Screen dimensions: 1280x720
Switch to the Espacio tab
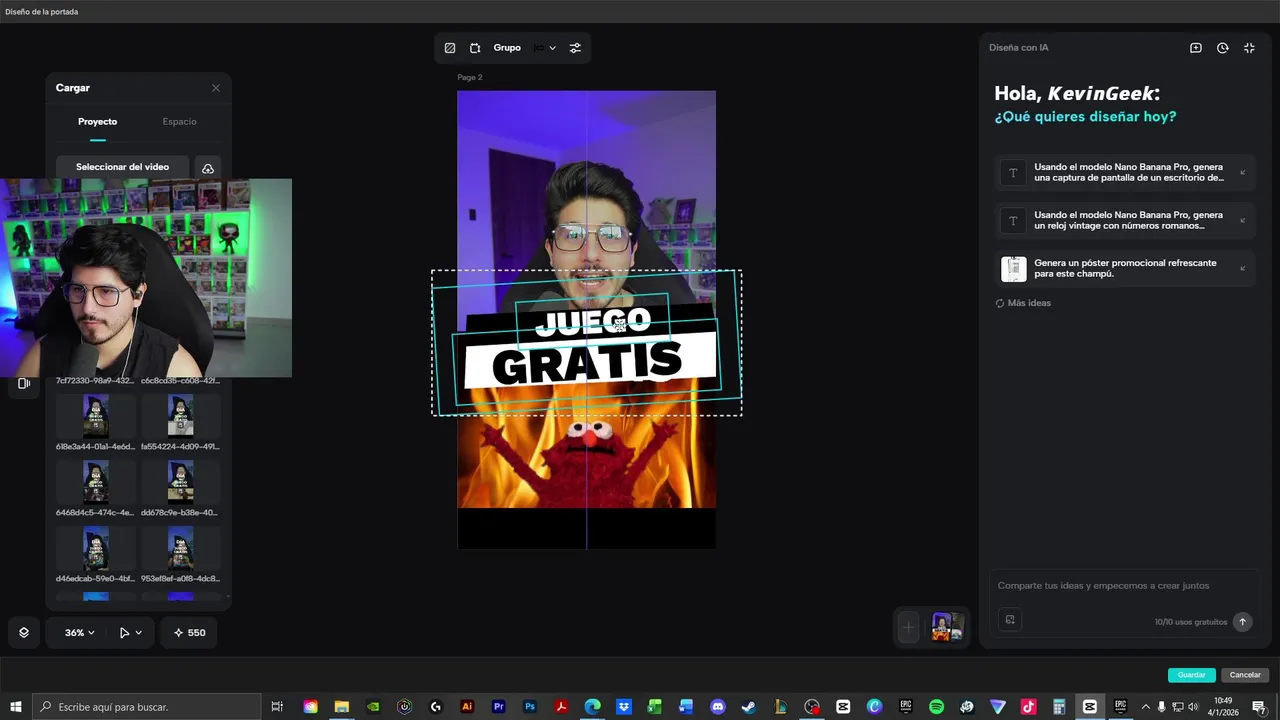[179, 121]
